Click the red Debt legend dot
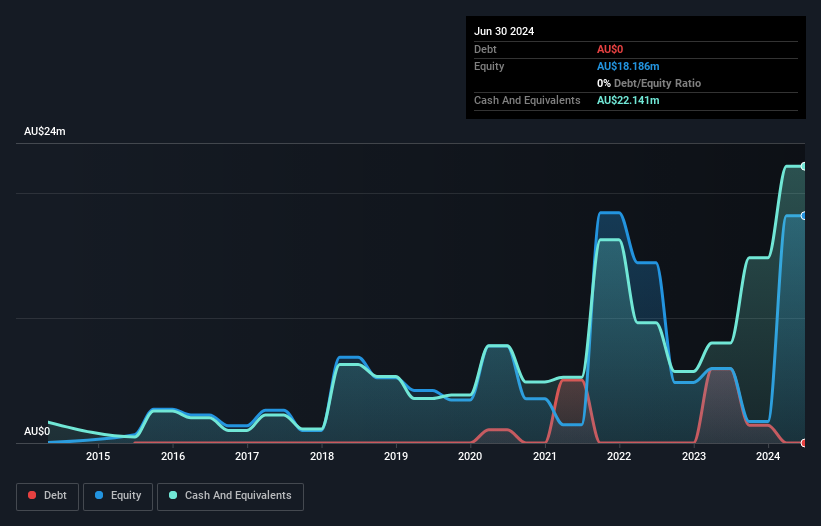The width and height of the screenshot is (821, 526). coord(32,495)
